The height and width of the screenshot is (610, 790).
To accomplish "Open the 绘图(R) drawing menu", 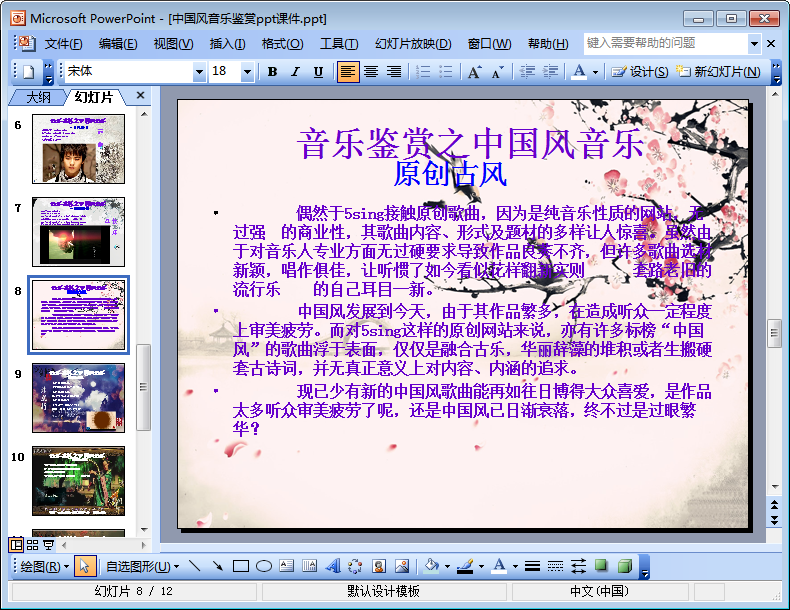I will [44, 567].
